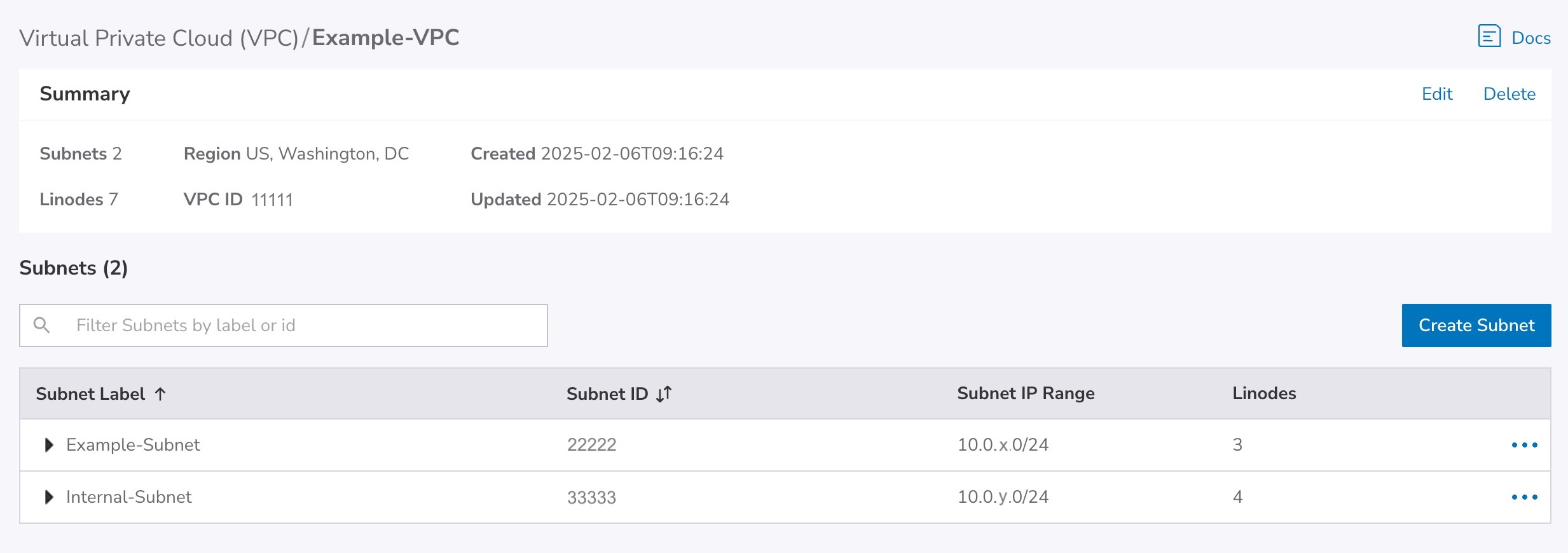Focus the Filter Subnets by label field
This screenshot has width=1568, height=553.
pos(305,325)
